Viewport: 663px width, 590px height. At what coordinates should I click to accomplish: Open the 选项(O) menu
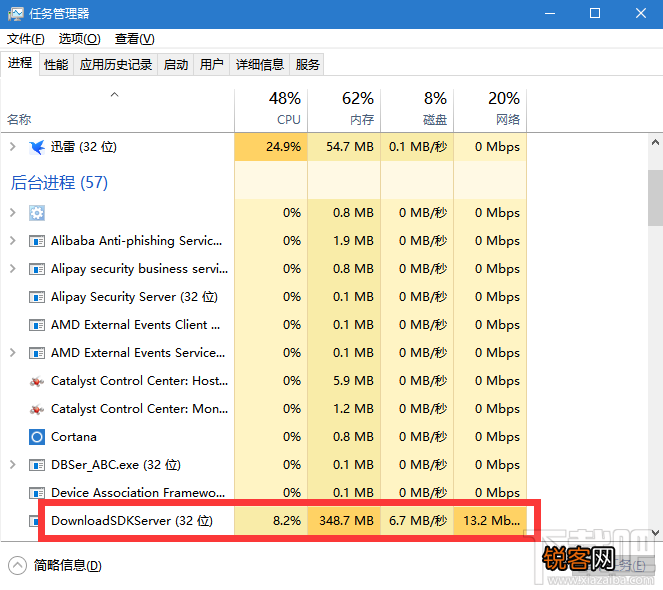[79, 39]
